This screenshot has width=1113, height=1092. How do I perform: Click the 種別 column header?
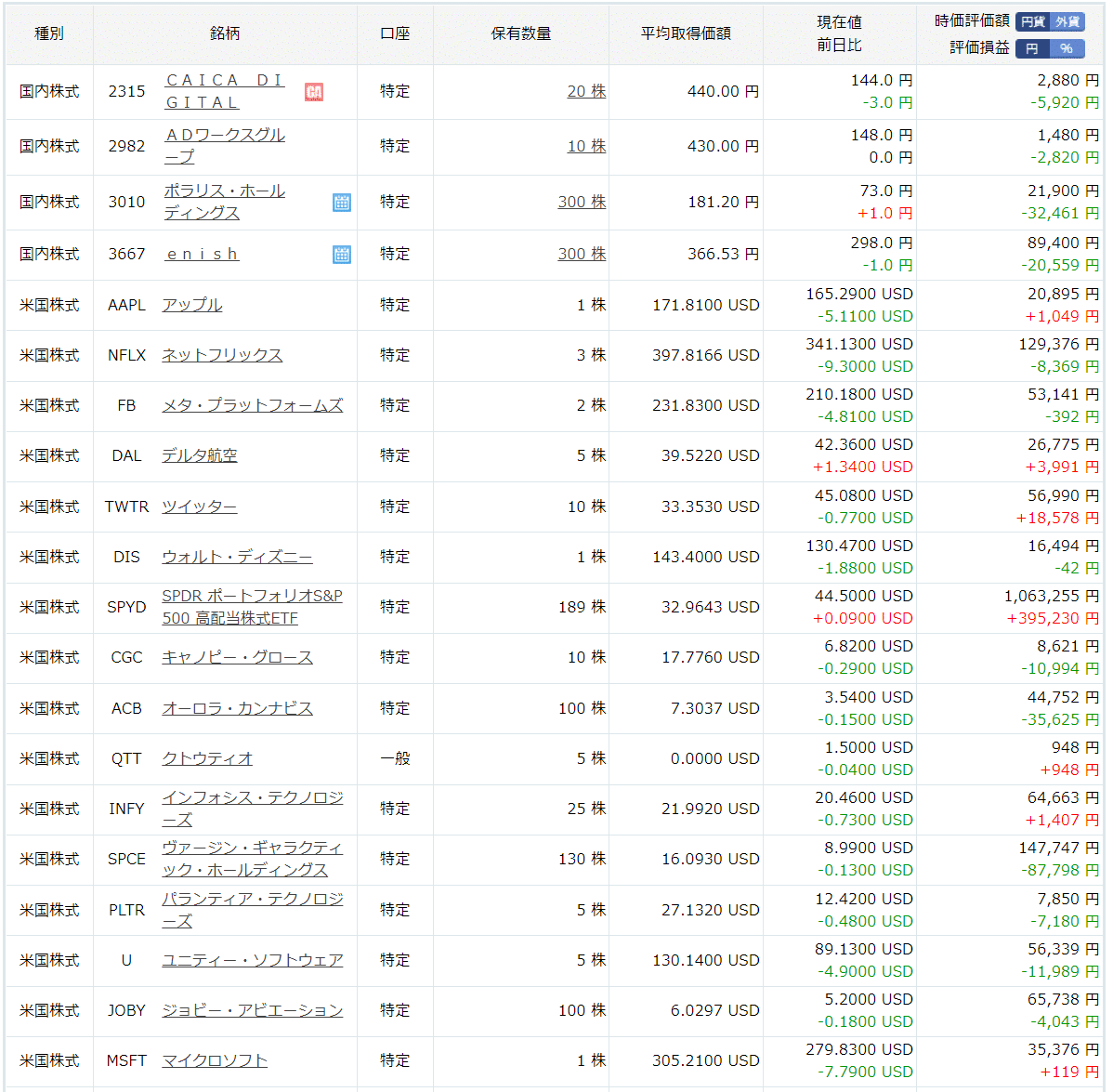point(49,33)
